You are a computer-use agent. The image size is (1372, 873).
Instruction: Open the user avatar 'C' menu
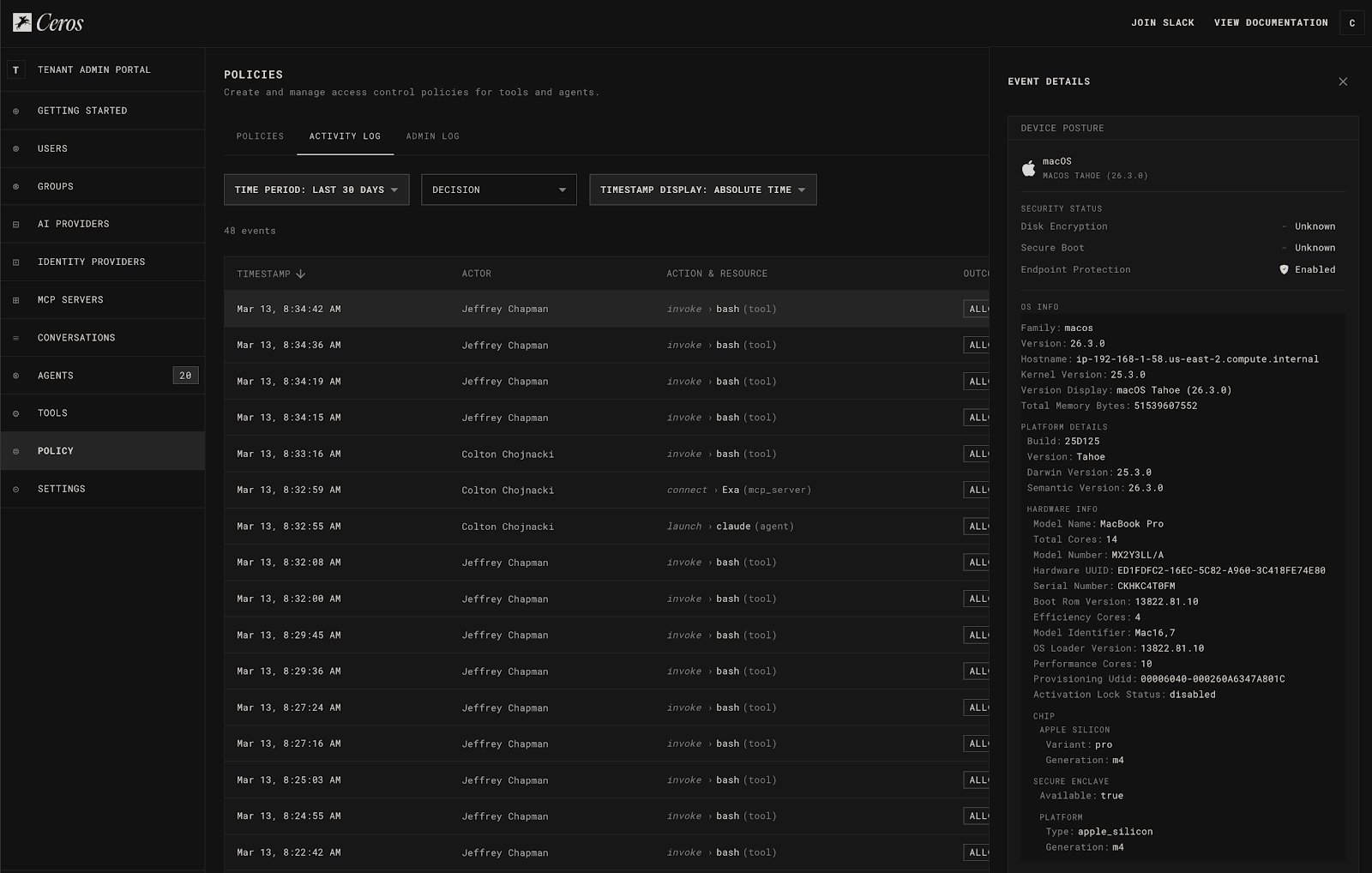click(x=1351, y=23)
